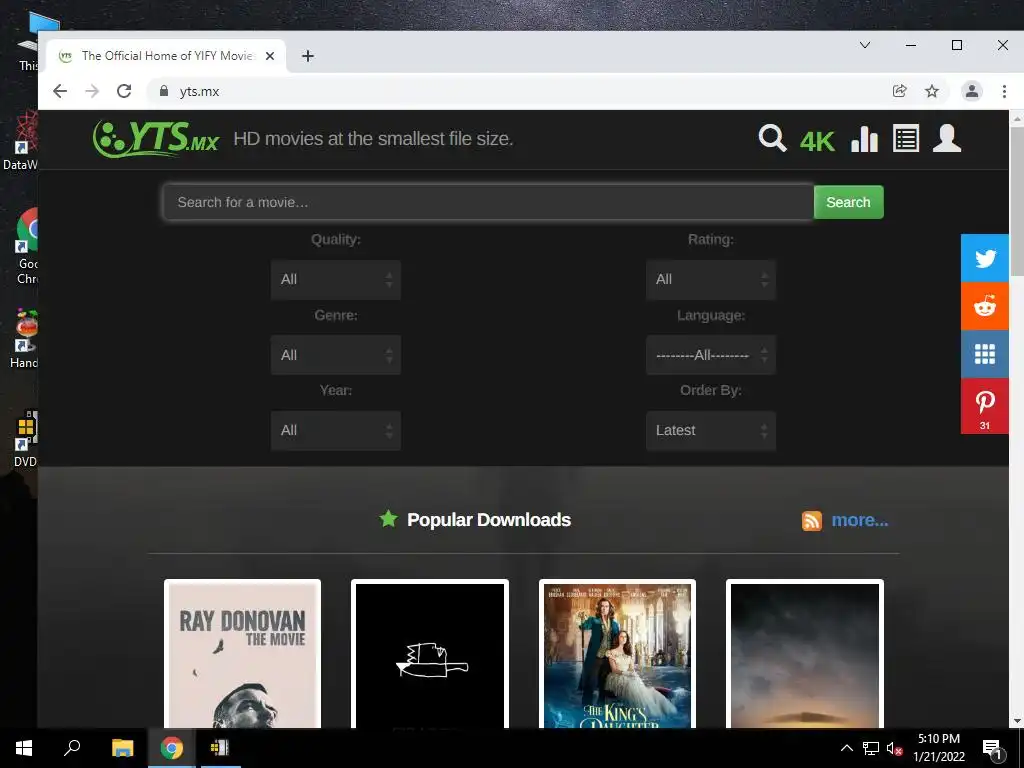Image resolution: width=1024 pixels, height=768 pixels.
Task: Open the tab search chevron in Chrome
Action: 865,45
